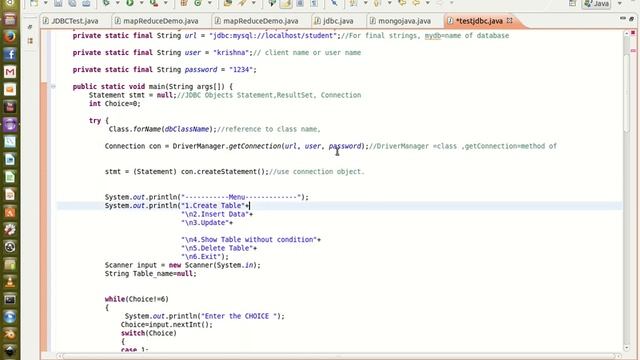Click the lower orange view icon in left trim
The width and height of the screenshot is (640, 360).
30,41
